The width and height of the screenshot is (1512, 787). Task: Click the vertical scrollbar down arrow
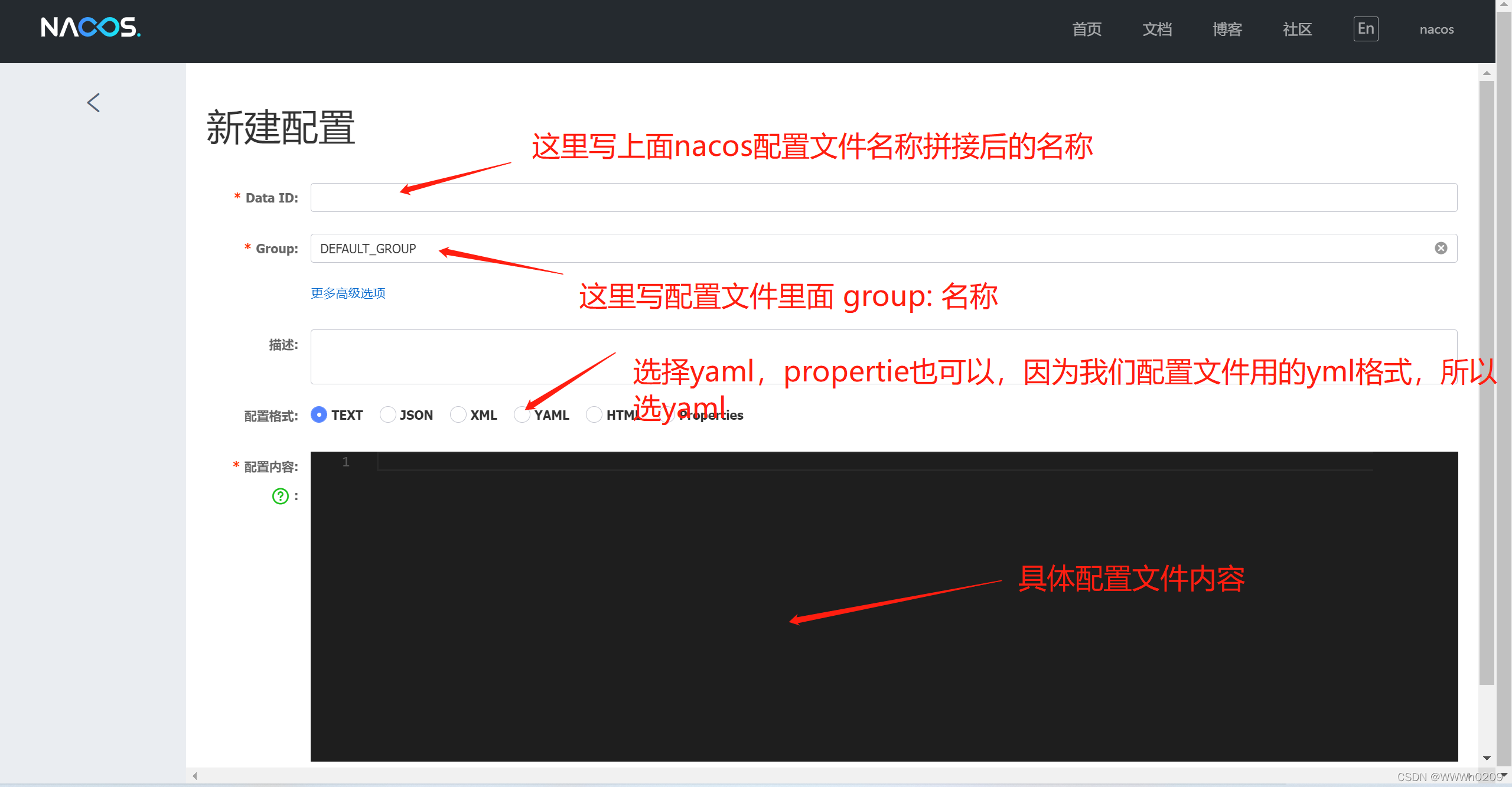(x=1487, y=758)
